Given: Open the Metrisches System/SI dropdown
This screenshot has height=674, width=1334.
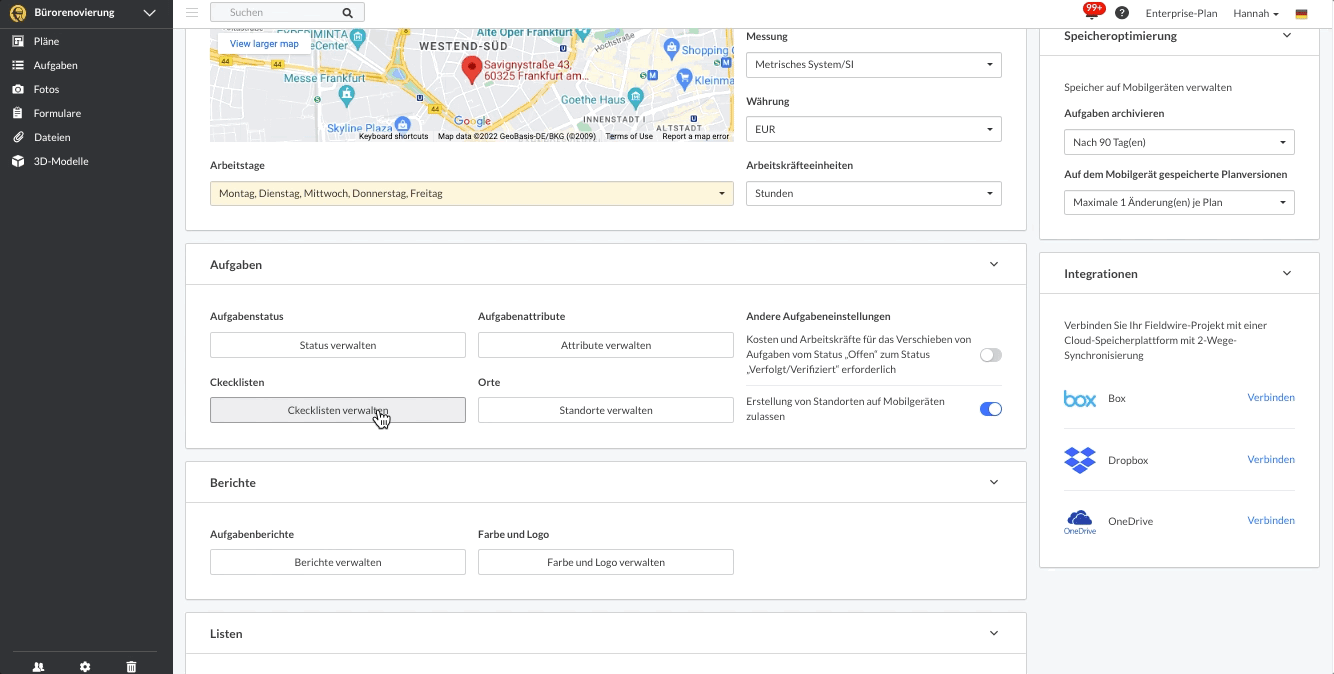Looking at the screenshot, I should click(x=874, y=65).
